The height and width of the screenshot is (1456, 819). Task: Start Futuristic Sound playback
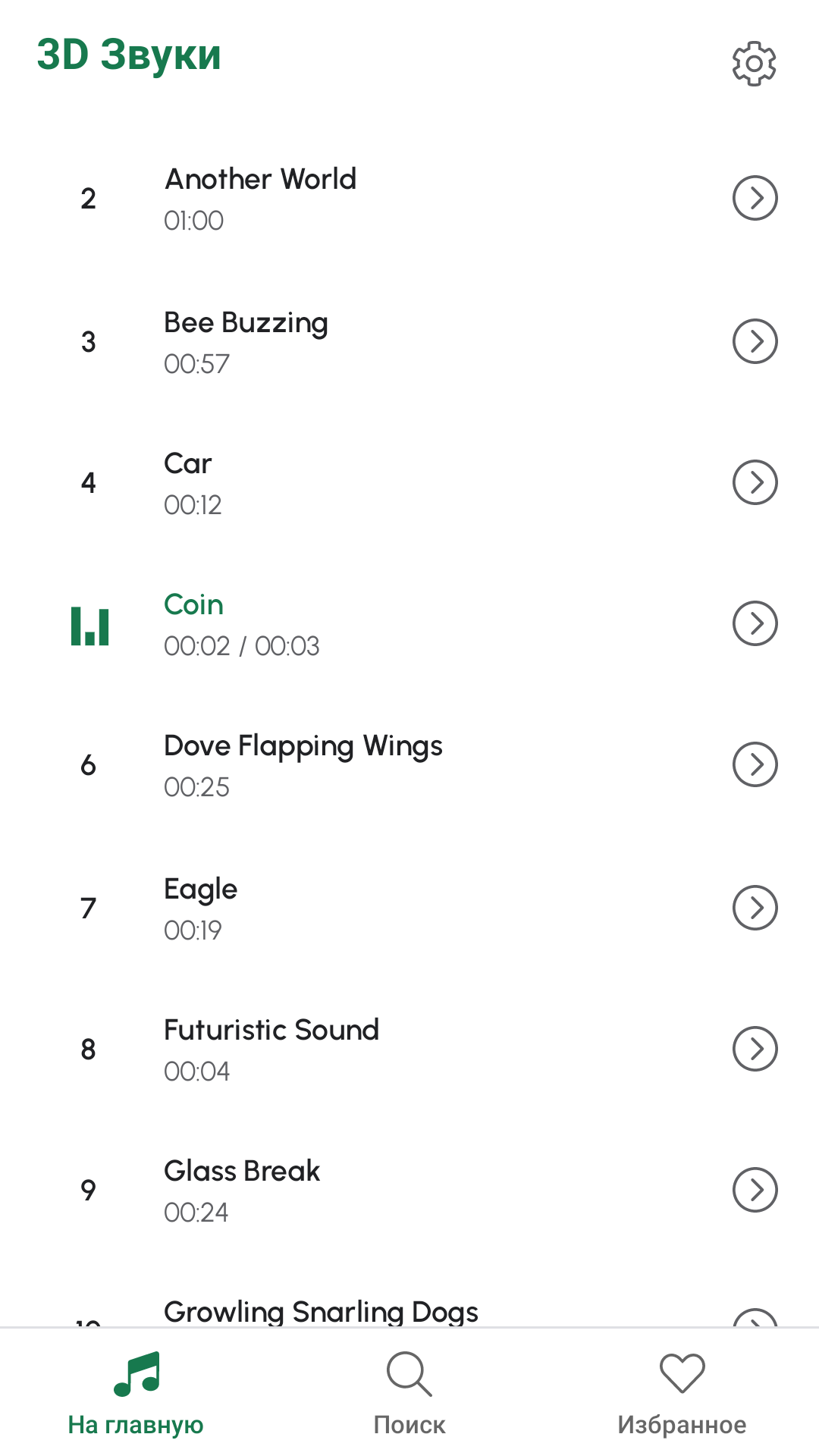coord(271,1031)
